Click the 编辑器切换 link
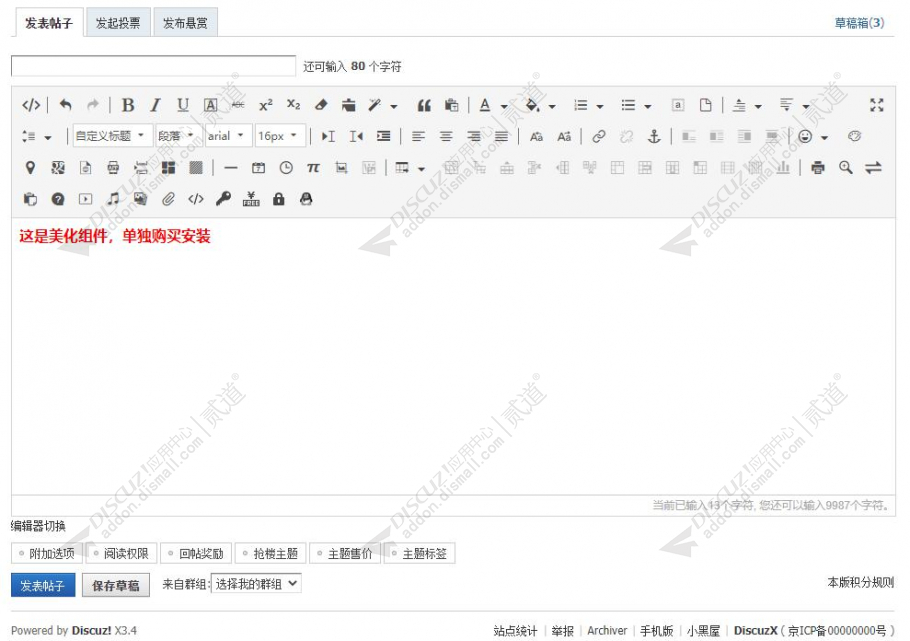 click(x=38, y=526)
